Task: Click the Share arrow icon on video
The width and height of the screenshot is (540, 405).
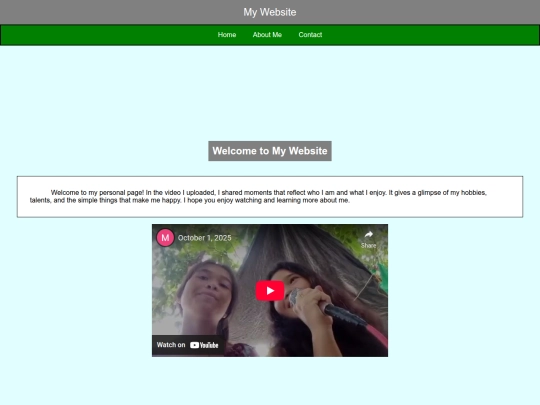Action: [x=368, y=235]
